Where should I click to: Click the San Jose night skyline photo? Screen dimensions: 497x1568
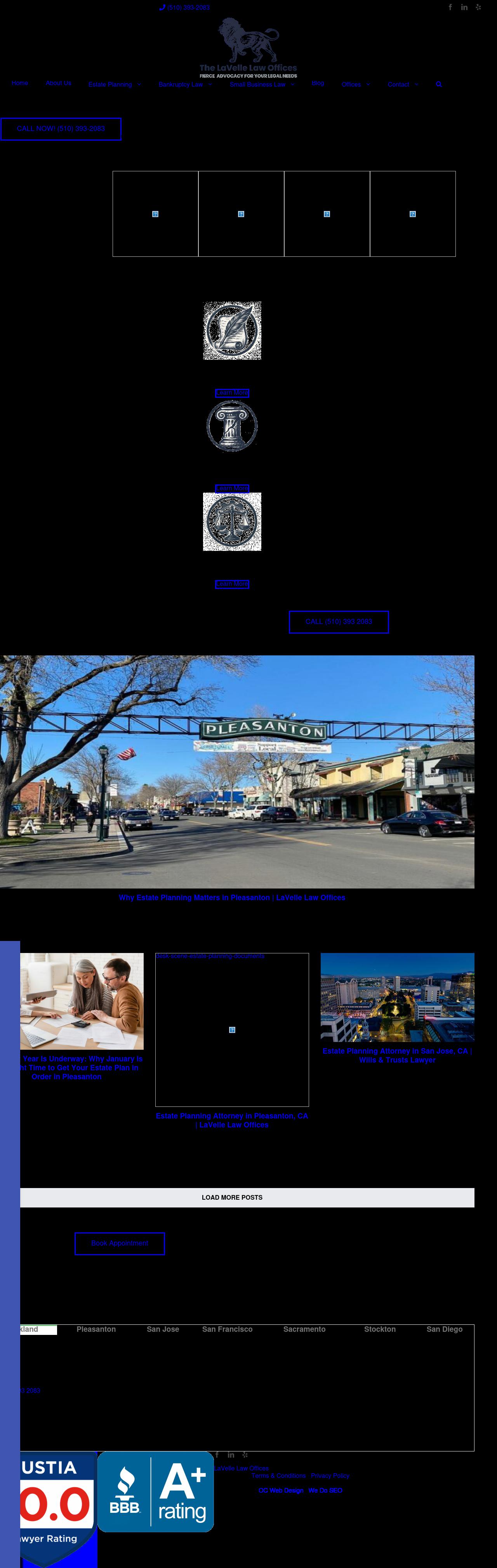pyautogui.click(x=397, y=997)
